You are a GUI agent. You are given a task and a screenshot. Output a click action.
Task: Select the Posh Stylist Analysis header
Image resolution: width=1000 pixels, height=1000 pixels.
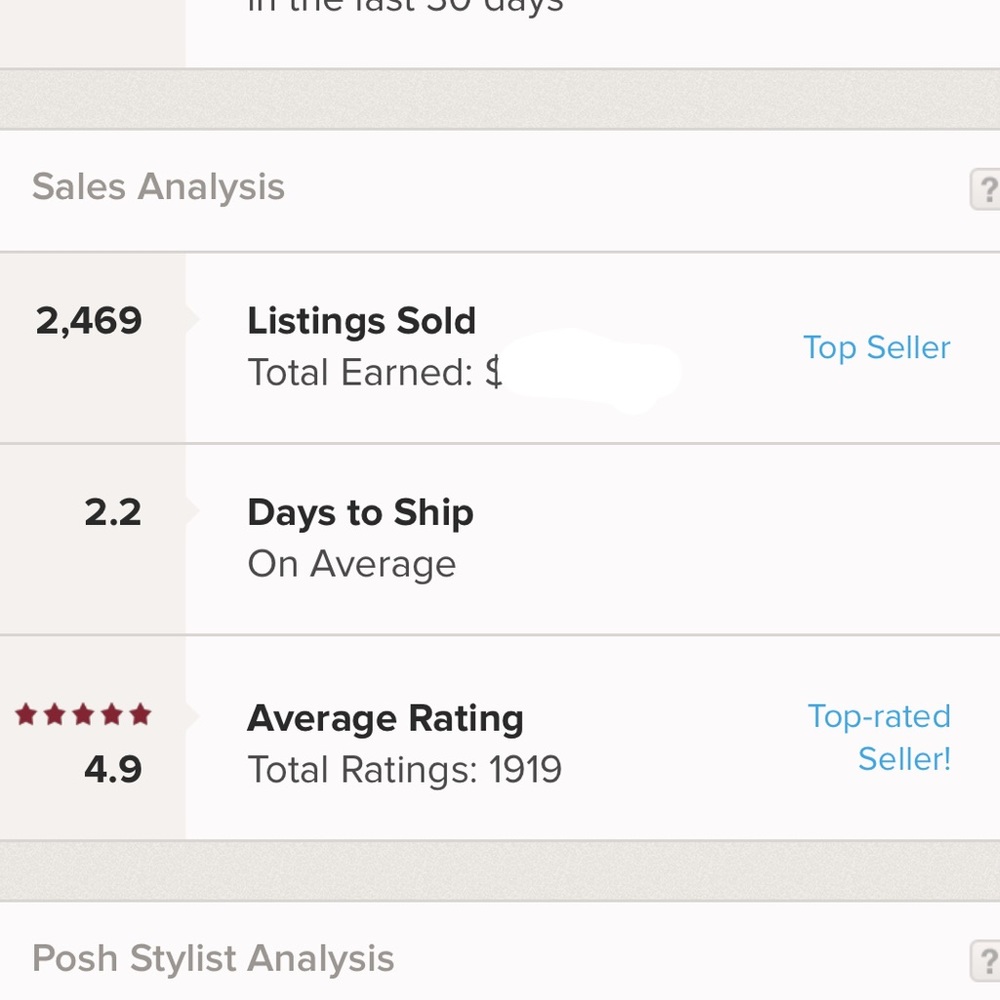point(213,958)
